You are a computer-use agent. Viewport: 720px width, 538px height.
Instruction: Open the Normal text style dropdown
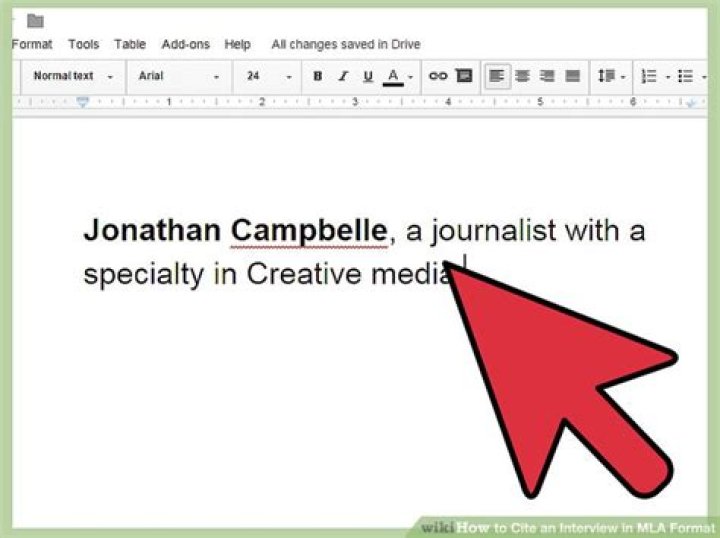pyautogui.click(x=72, y=76)
